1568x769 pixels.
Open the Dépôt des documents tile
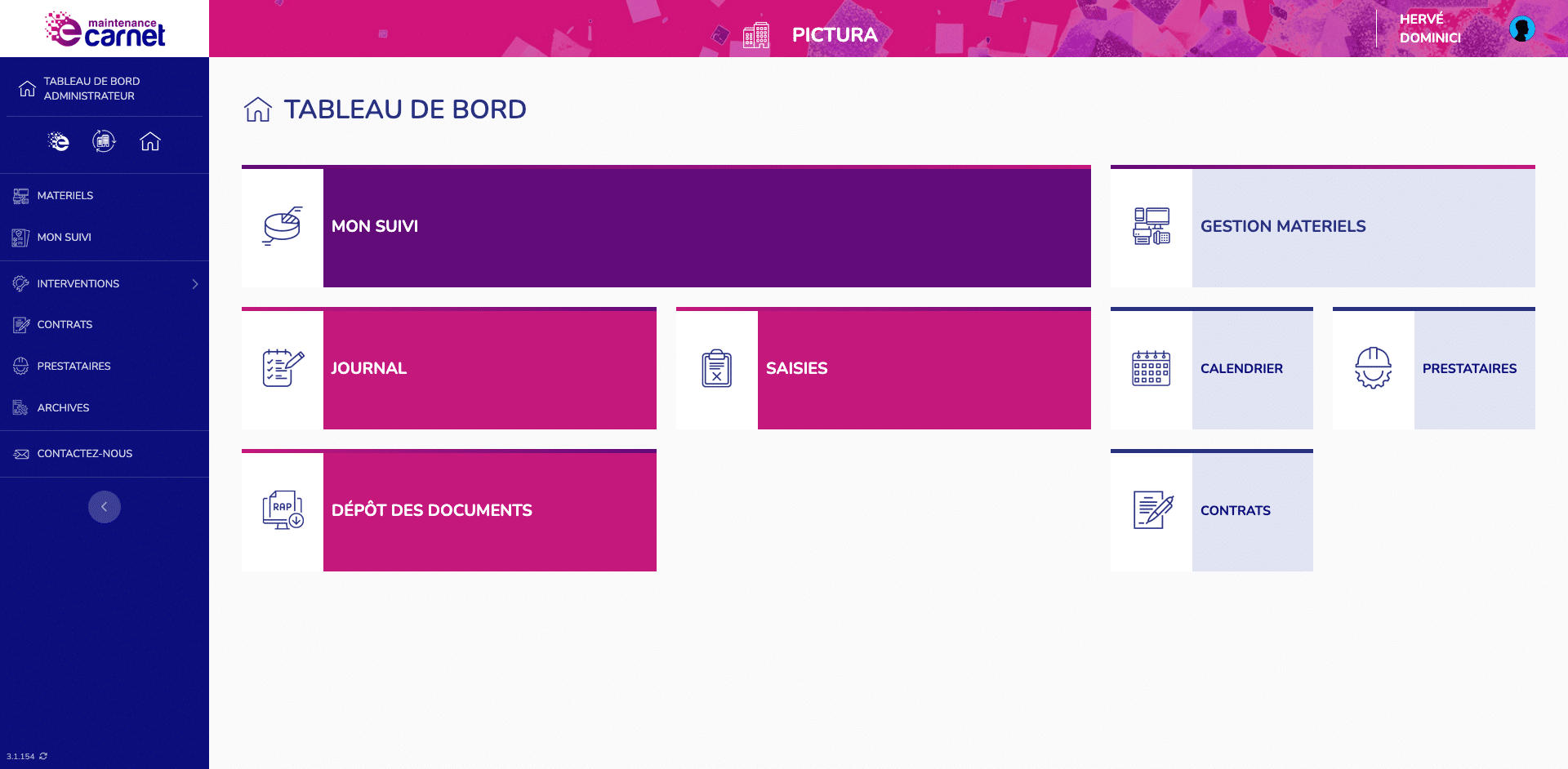click(x=449, y=510)
